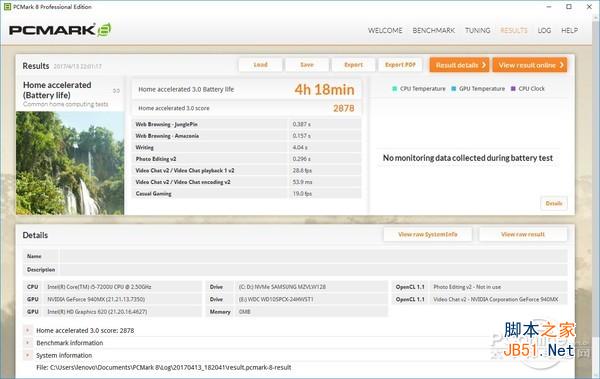600x379 pixels.
Task: Switch to the BENCHMARK tab
Action: pyautogui.click(x=434, y=31)
